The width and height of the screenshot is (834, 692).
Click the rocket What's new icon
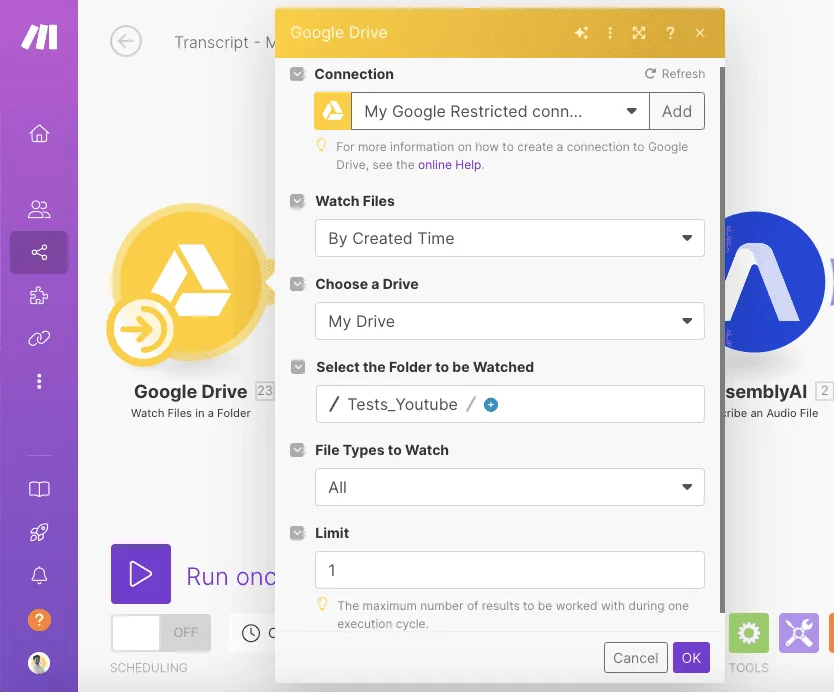[39, 532]
